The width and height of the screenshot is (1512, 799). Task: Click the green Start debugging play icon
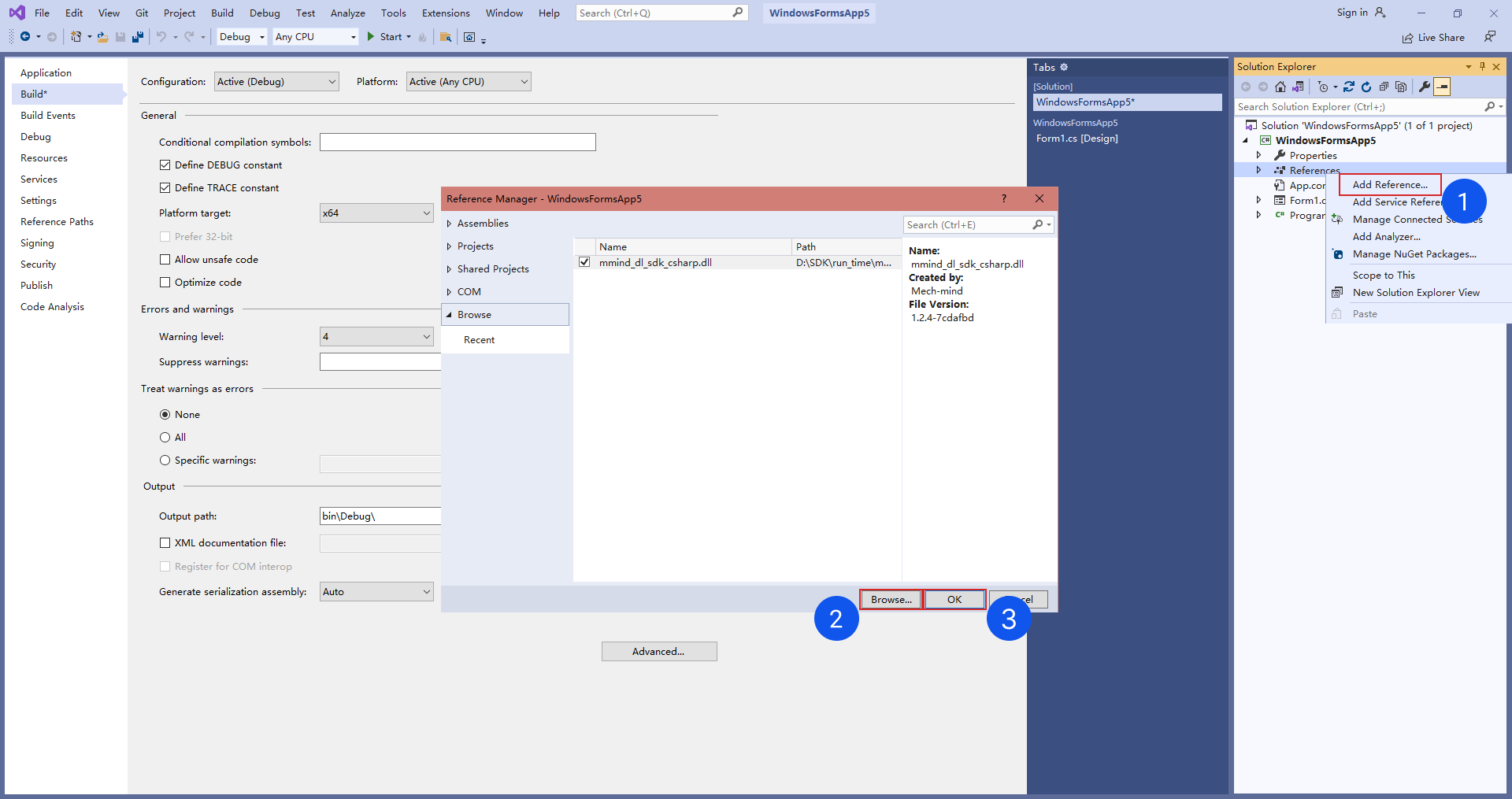click(x=371, y=37)
